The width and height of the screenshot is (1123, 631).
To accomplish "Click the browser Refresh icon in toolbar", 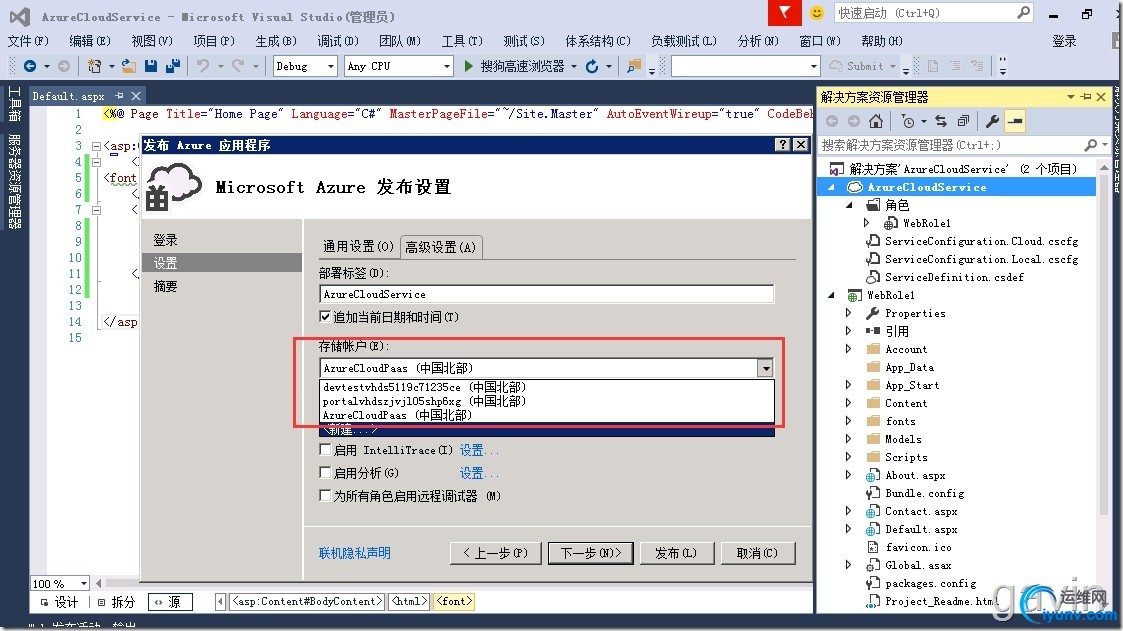I will 592,66.
